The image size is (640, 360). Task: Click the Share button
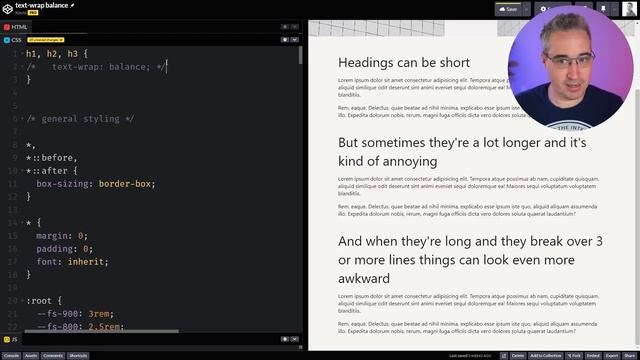[629, 356]
